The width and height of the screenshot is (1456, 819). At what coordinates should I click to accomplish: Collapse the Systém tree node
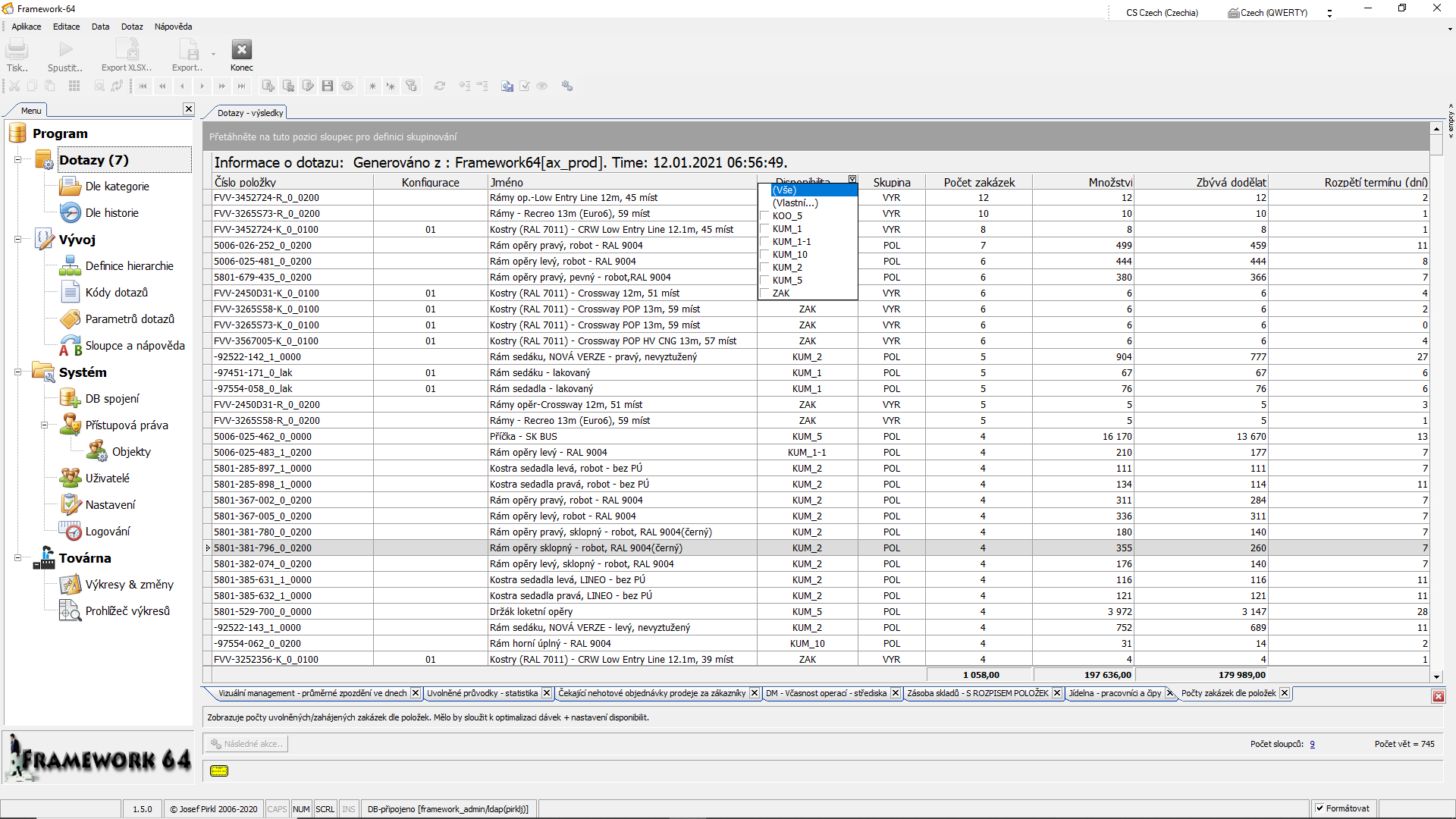coord(17,372)
